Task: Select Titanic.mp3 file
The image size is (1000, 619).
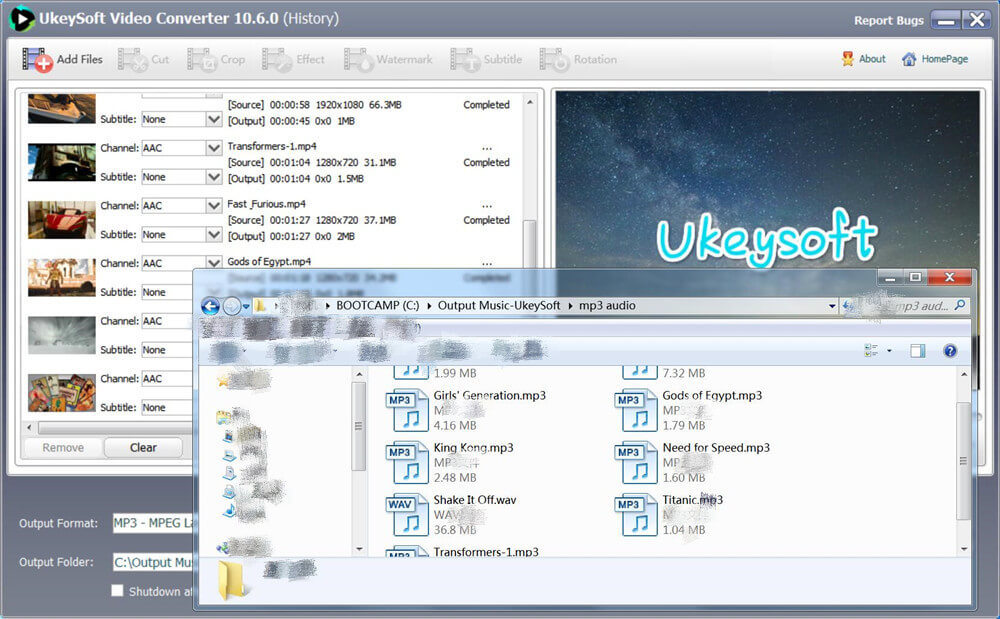Action: 670,514
